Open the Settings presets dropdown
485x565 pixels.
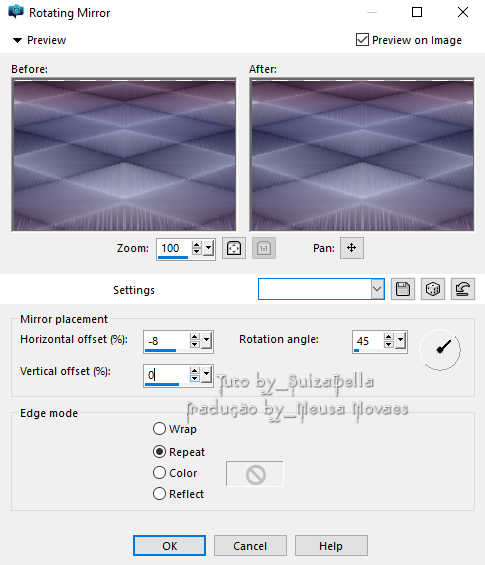pos(377,289)
